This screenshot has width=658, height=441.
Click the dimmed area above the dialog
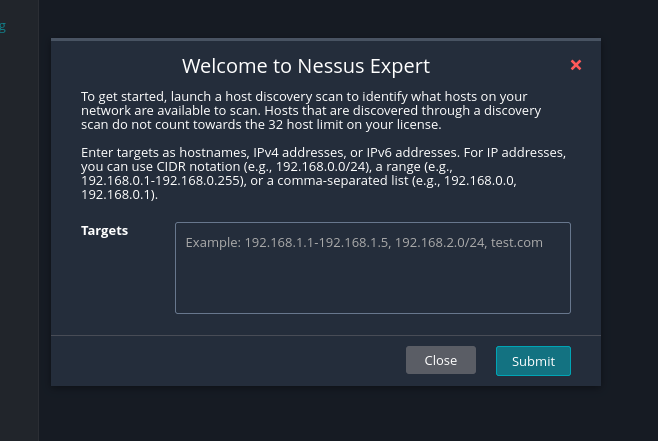tap(326, 18)
